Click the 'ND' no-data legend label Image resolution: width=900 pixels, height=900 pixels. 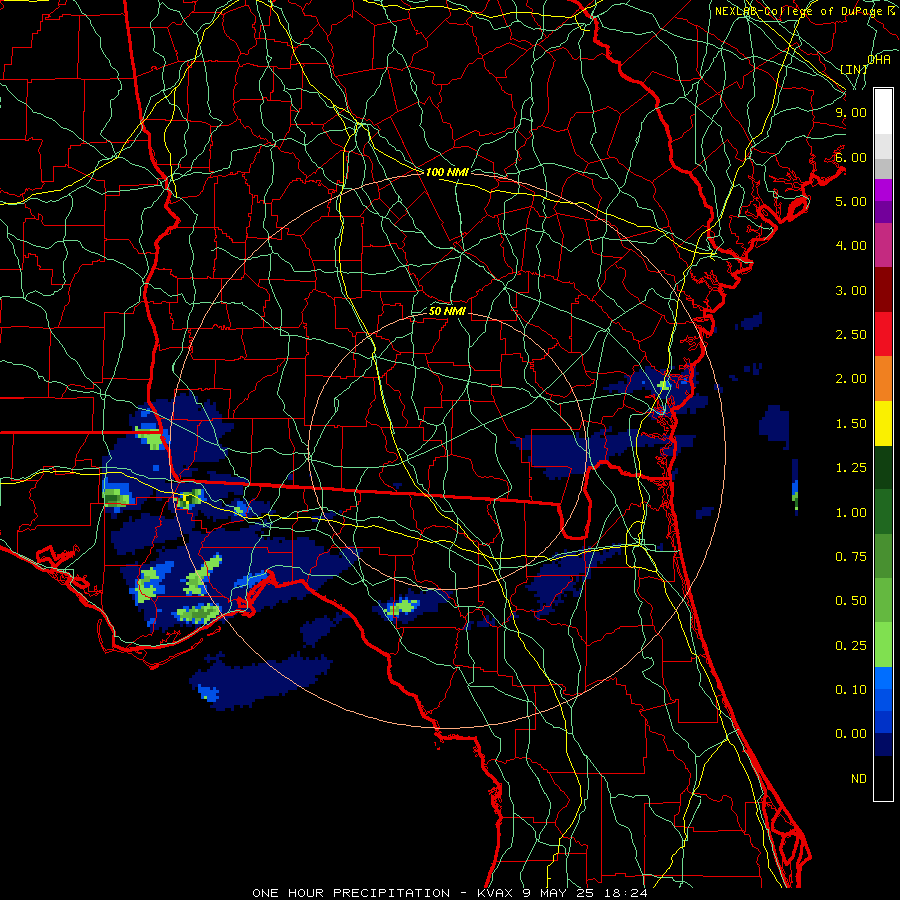click(859, 779)
